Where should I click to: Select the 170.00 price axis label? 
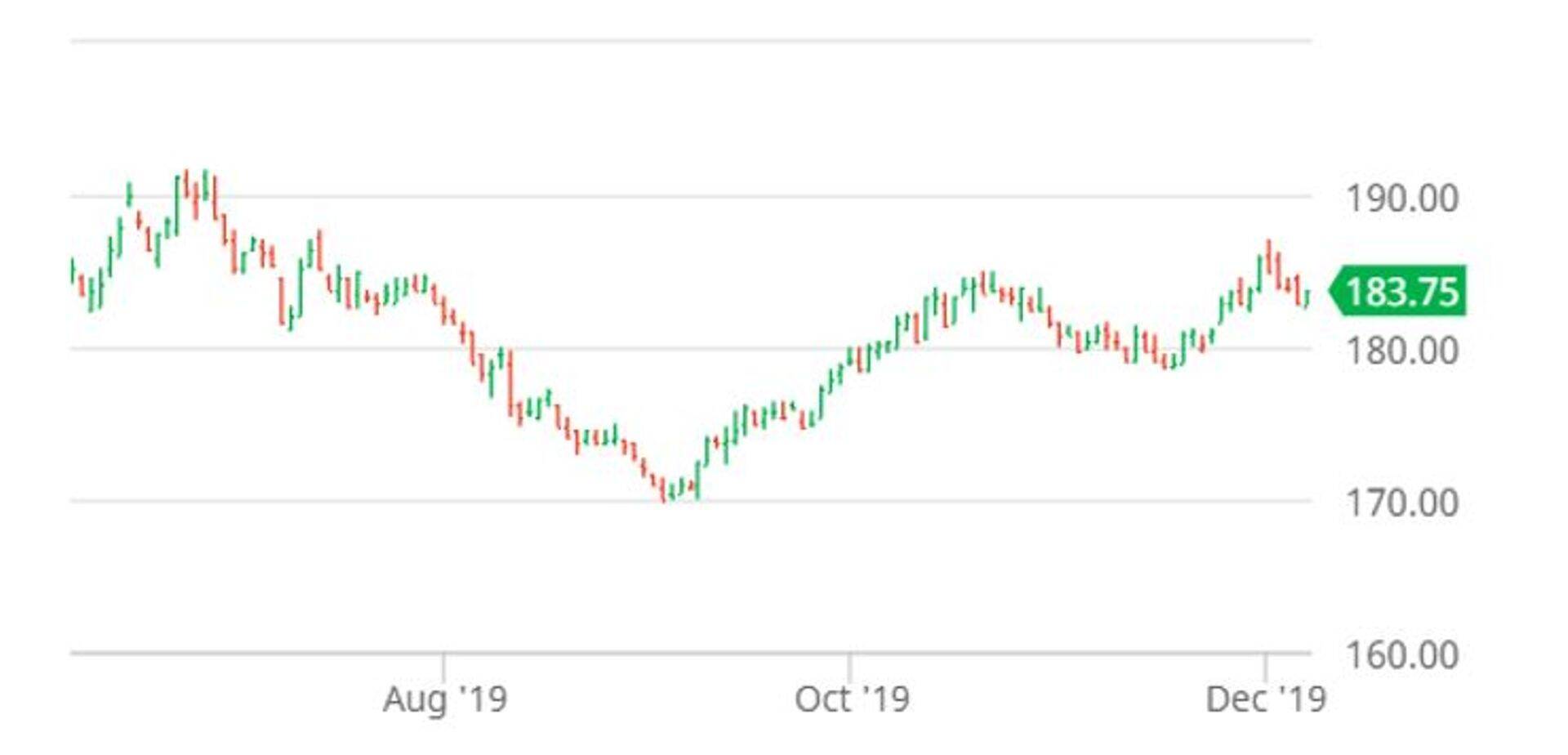click(x=1401, y=503)
